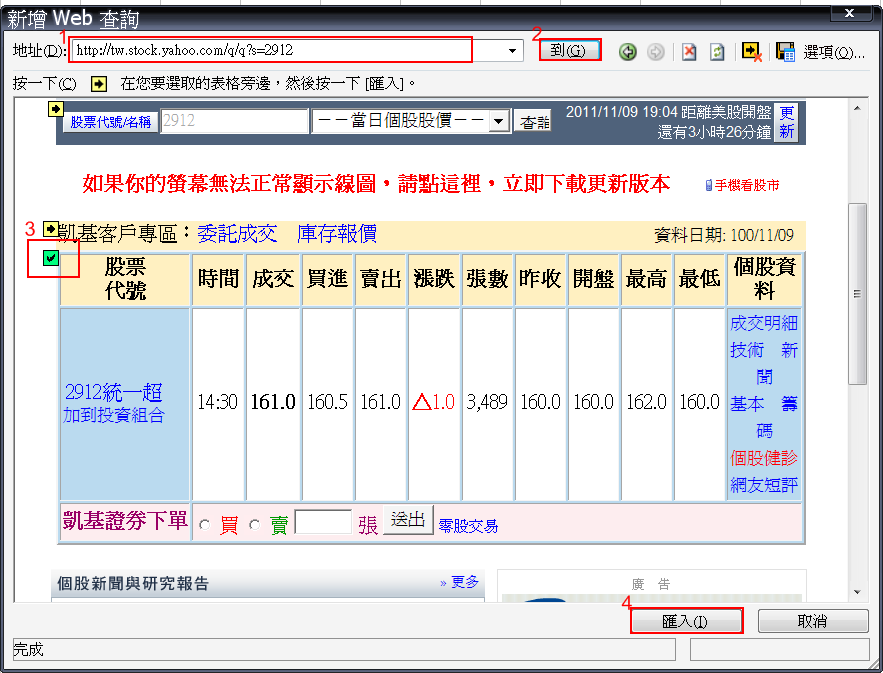This screenshot has width=883, height=673.
Task: Click the vertical scrollbar thumb
Action: (x=857, y=294)
